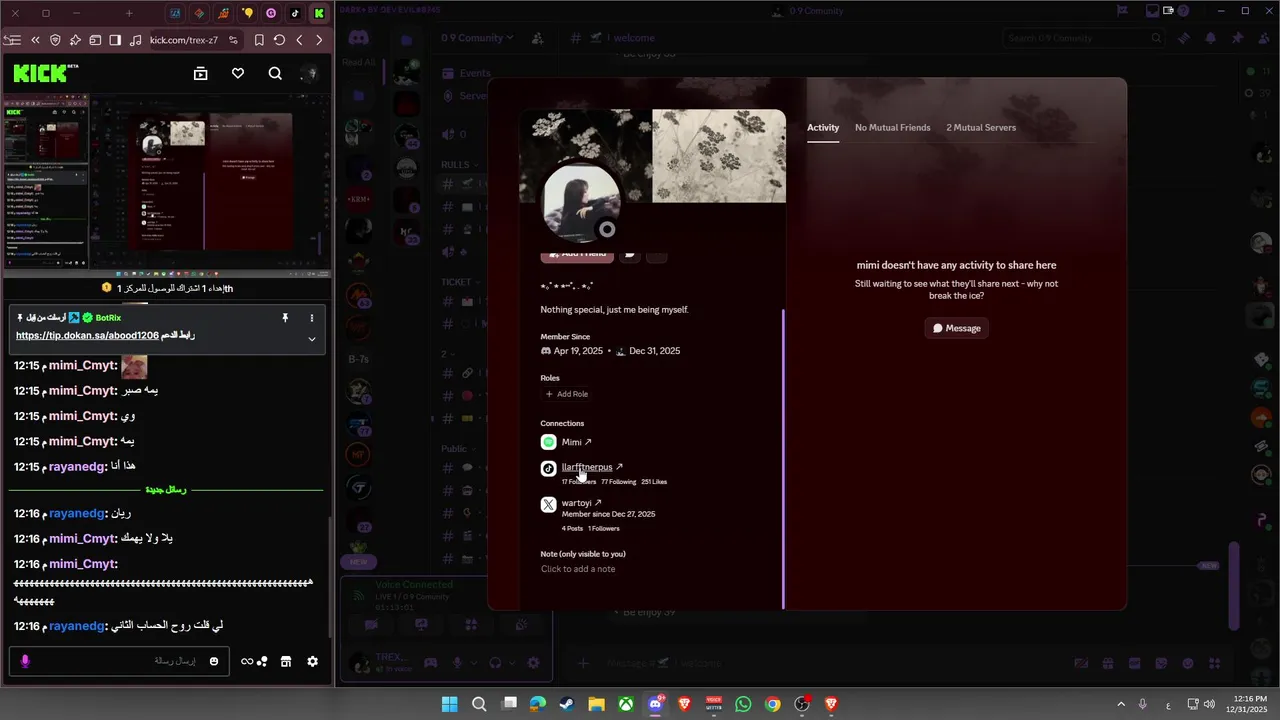Viewport: 1280px width, 720px height.
Task: Switch to 2 Mutual Servers tab
Action: pos(981,128)
